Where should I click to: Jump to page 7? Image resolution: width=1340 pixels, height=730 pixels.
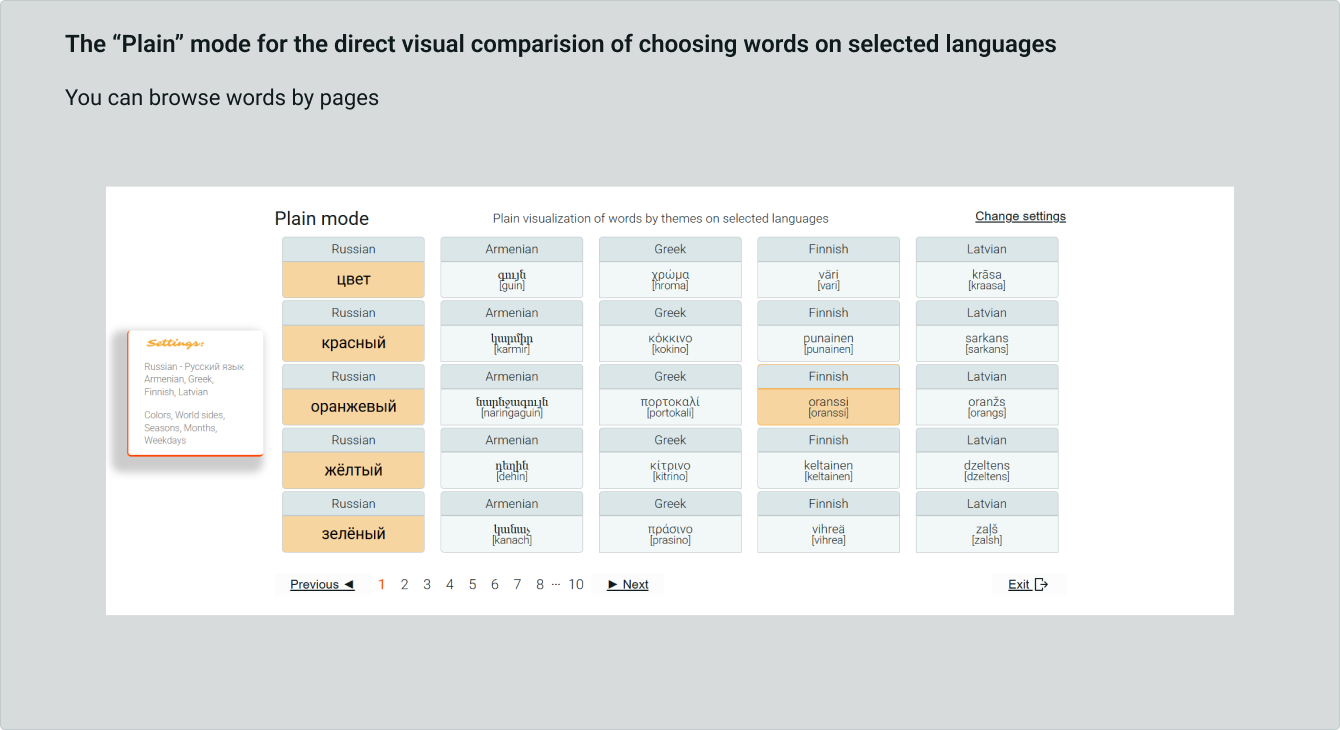(x=517, y=585)
